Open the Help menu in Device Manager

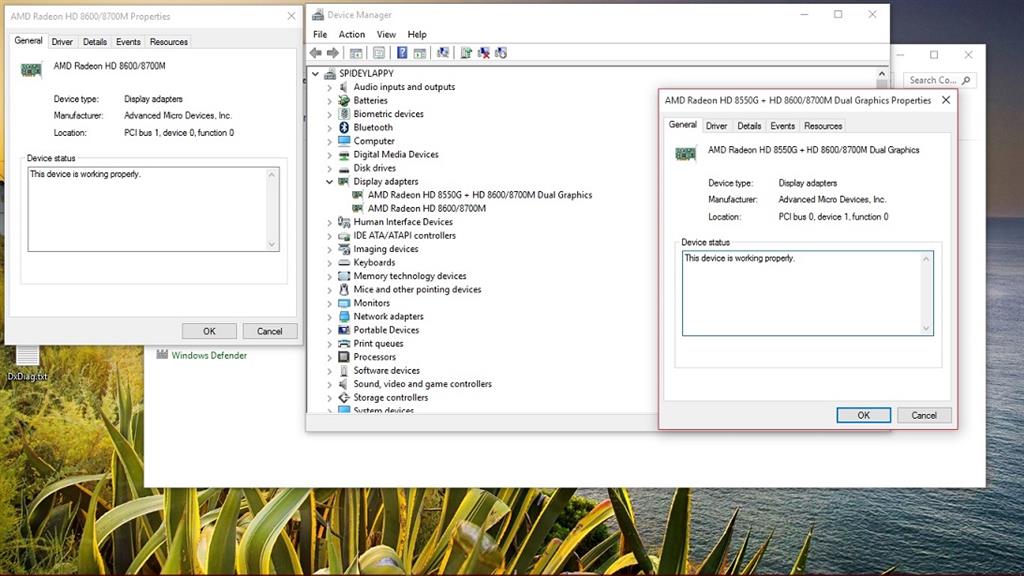click(x=417, y=34)
